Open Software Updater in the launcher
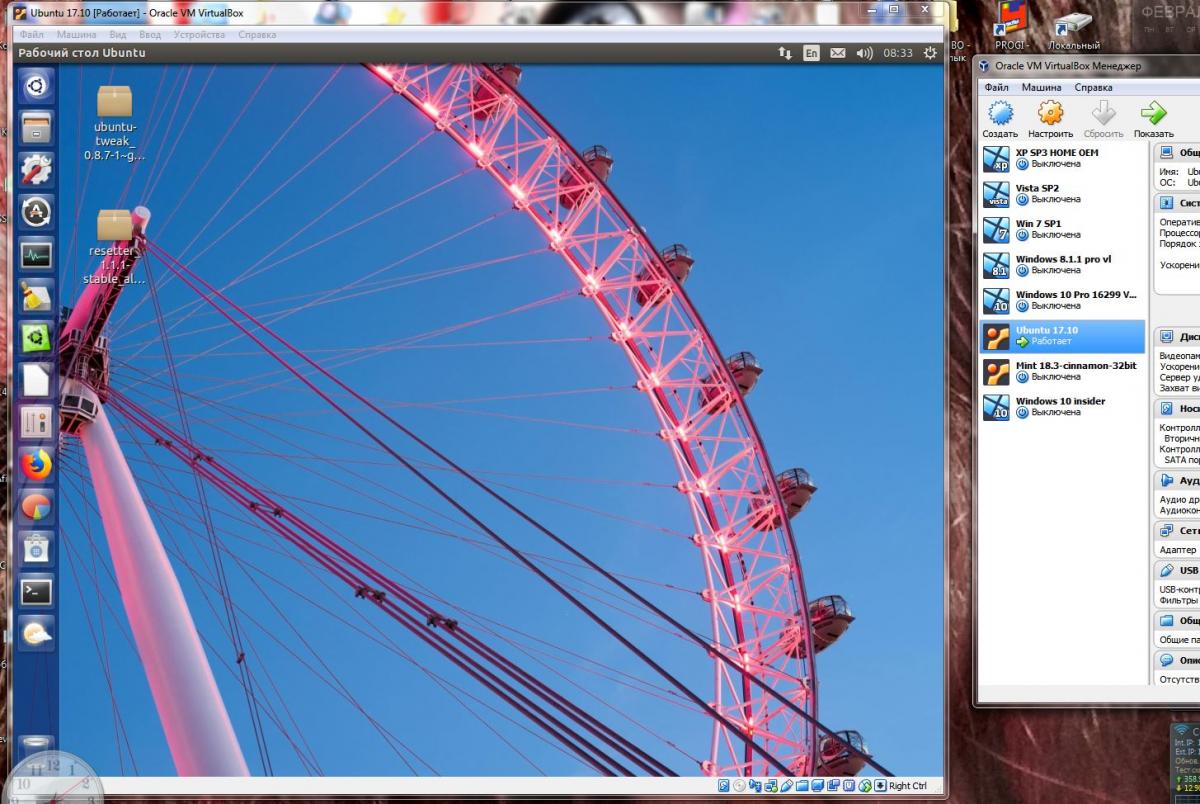The image size is (1200, 804). click(37, 212)
